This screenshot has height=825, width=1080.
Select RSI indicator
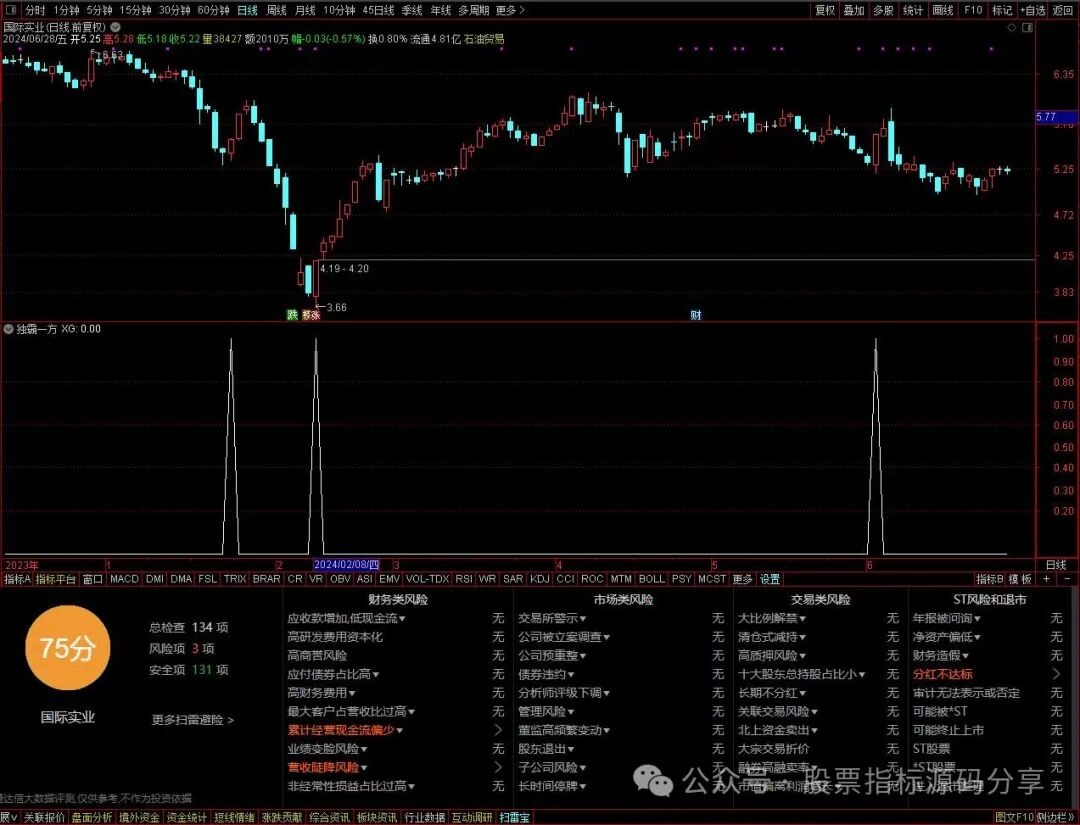pos(464,579)
